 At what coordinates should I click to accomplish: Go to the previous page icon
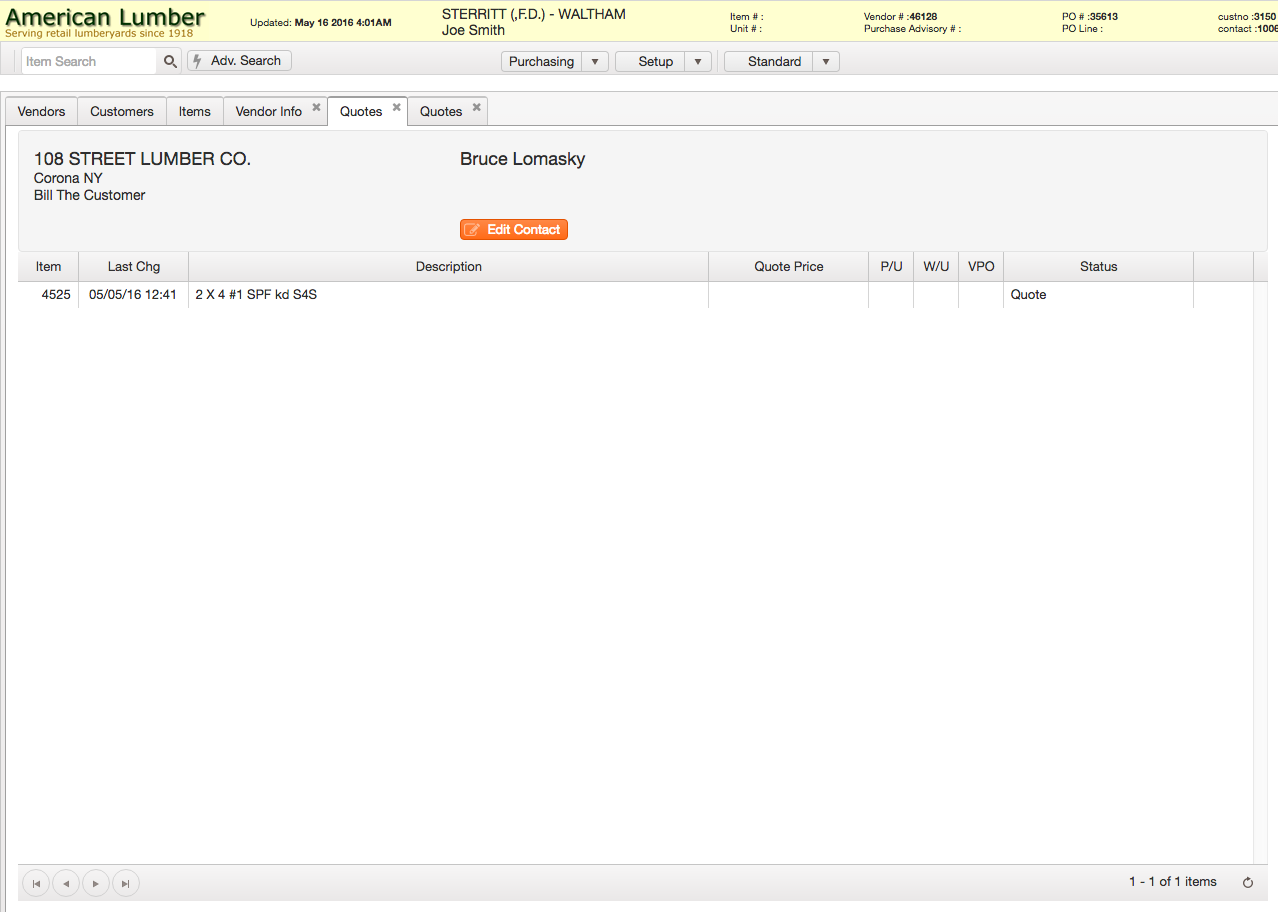point(66,883)
